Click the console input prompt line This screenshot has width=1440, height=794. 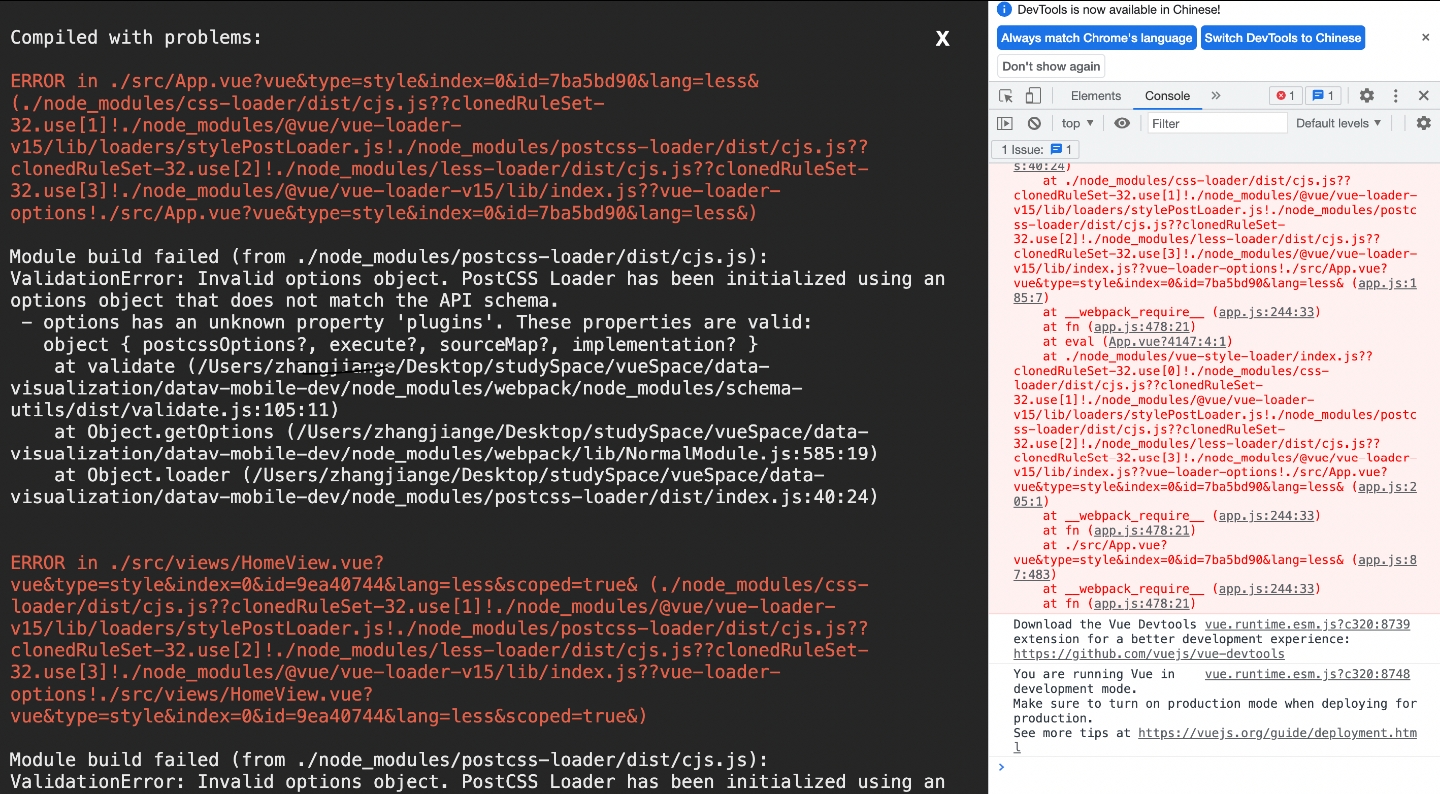(x=1214, y=767)
